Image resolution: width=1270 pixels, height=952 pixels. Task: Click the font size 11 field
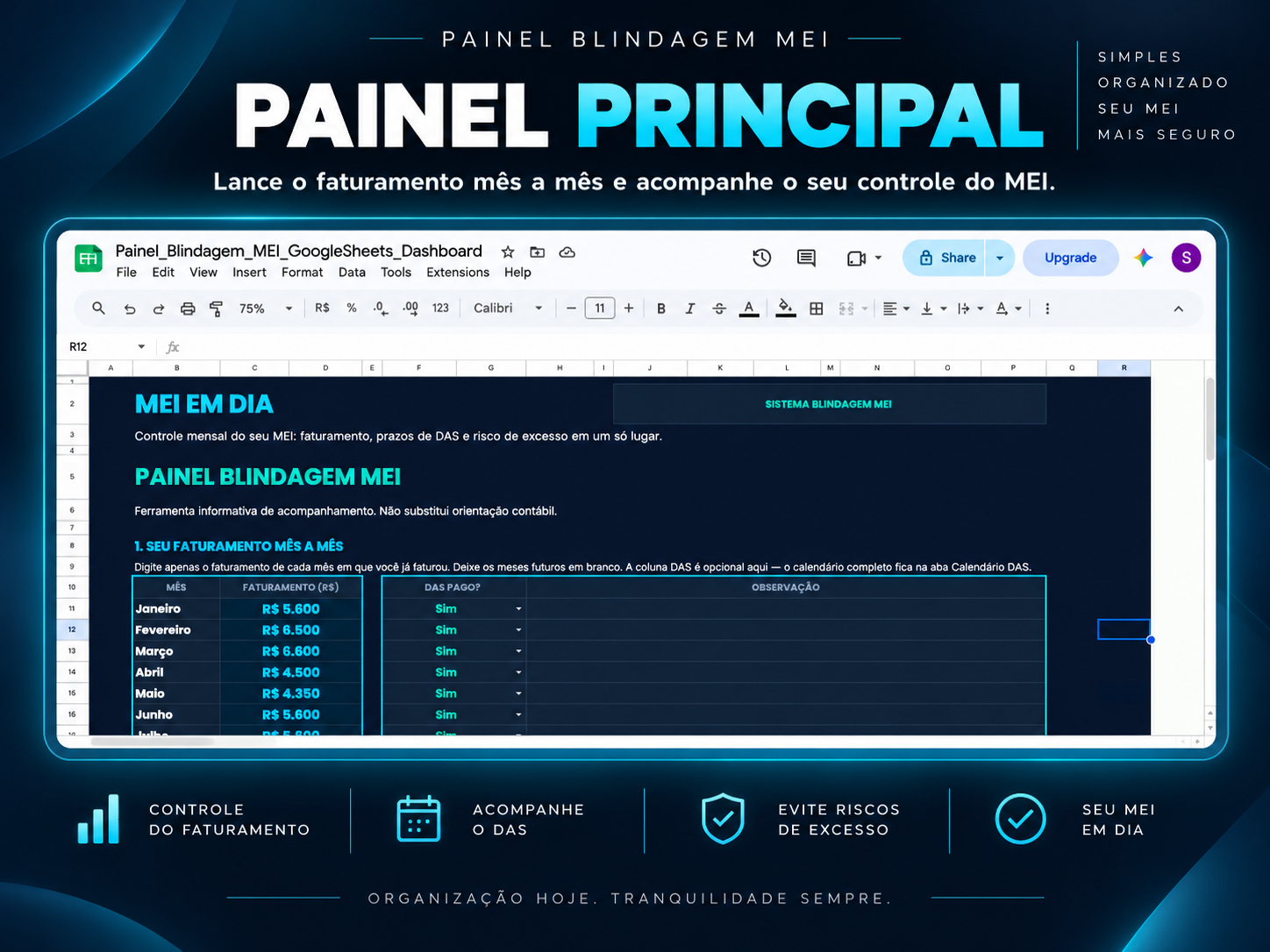[600, 309]
